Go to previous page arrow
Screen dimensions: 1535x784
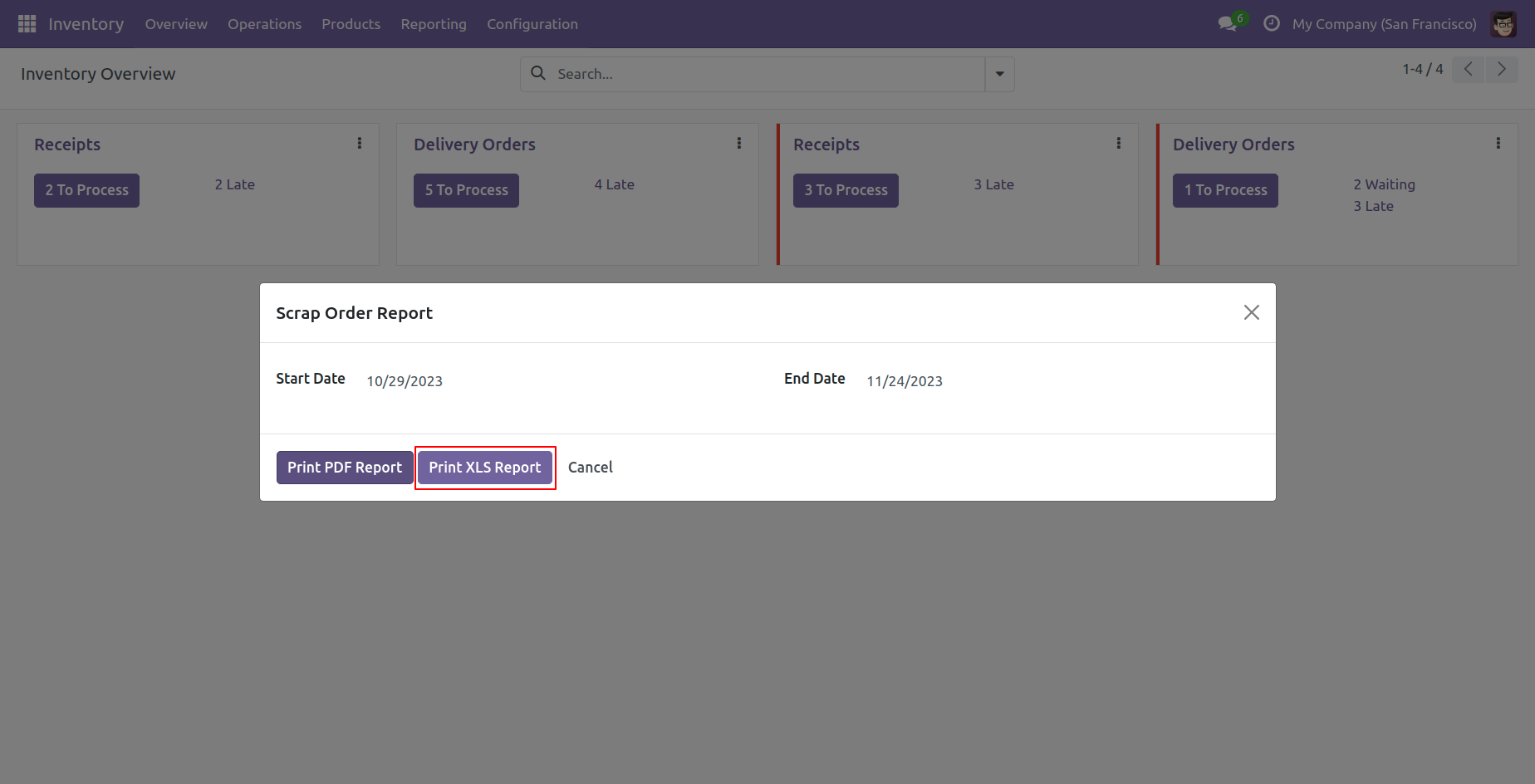click(1468, 69)
